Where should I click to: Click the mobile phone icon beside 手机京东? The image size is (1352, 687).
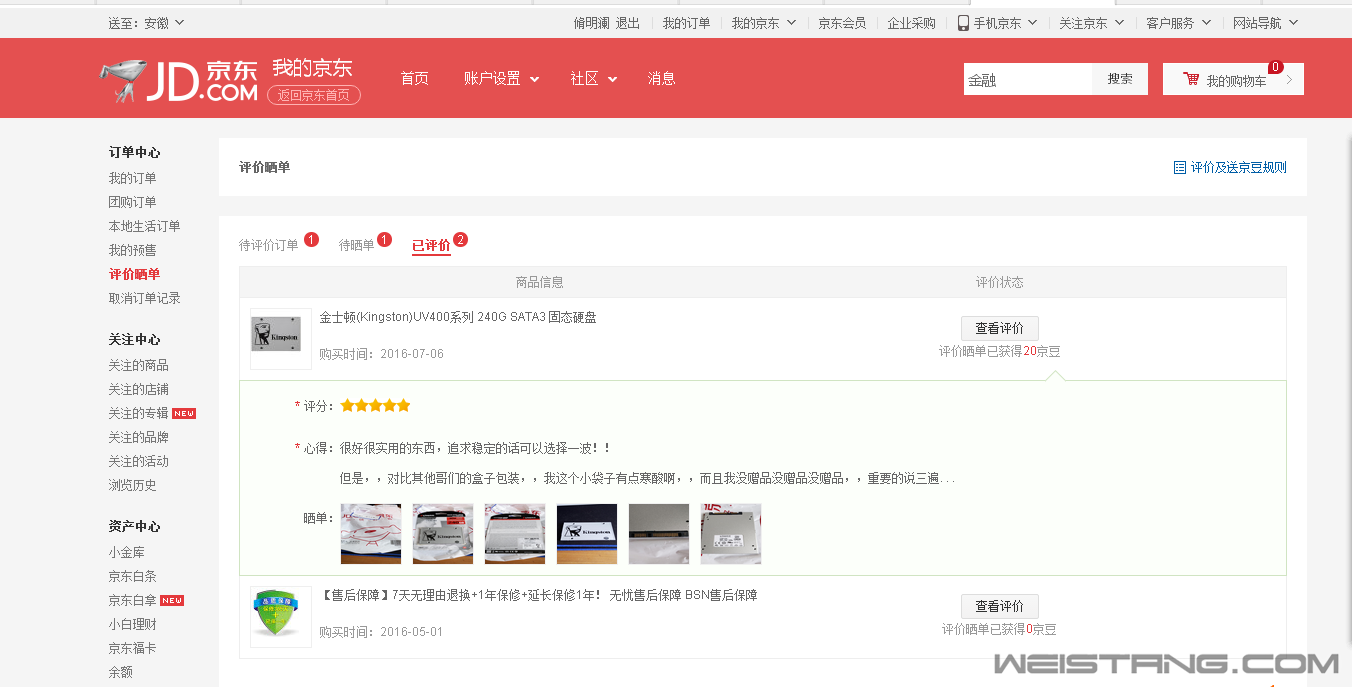coord(963,23)
